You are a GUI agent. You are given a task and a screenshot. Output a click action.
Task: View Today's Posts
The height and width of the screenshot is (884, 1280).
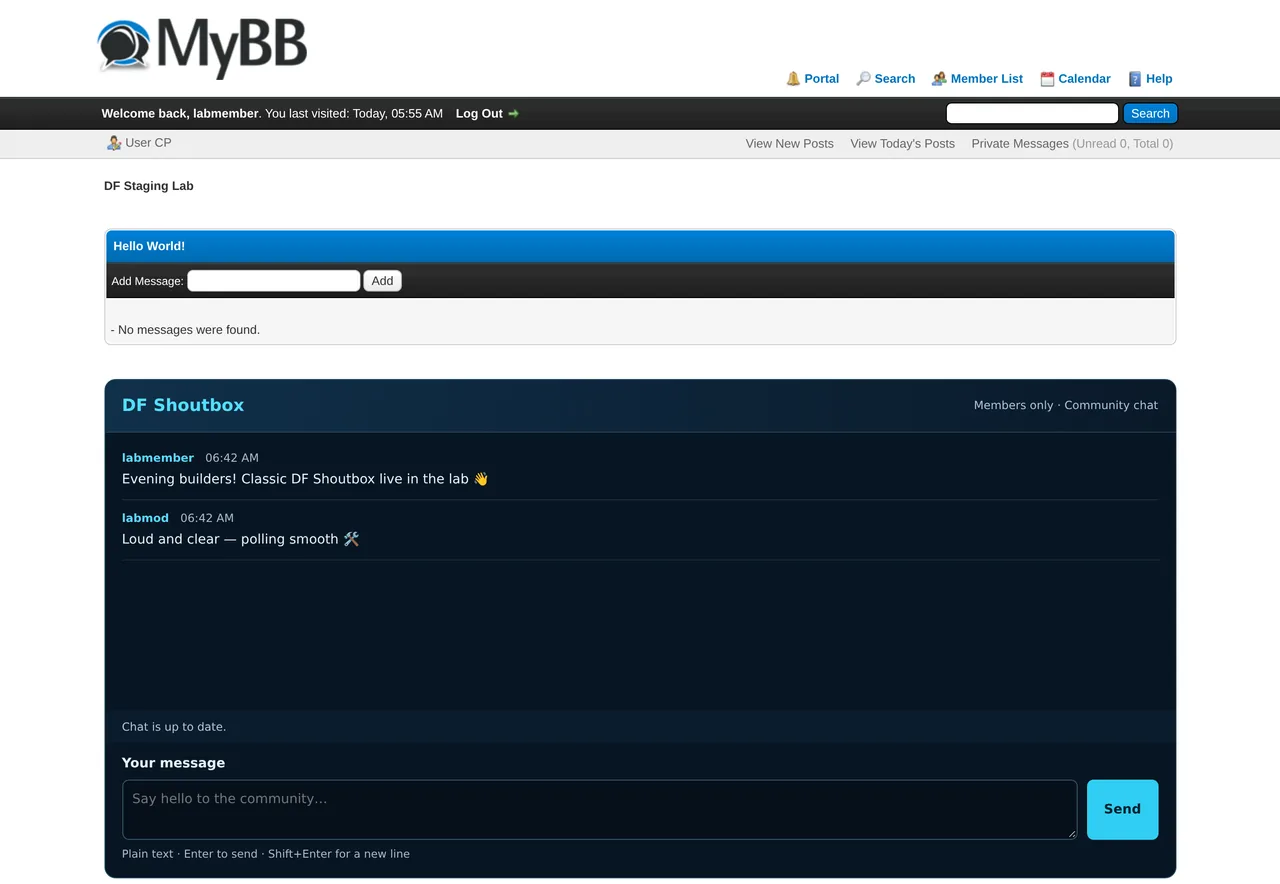coord(902,144)
